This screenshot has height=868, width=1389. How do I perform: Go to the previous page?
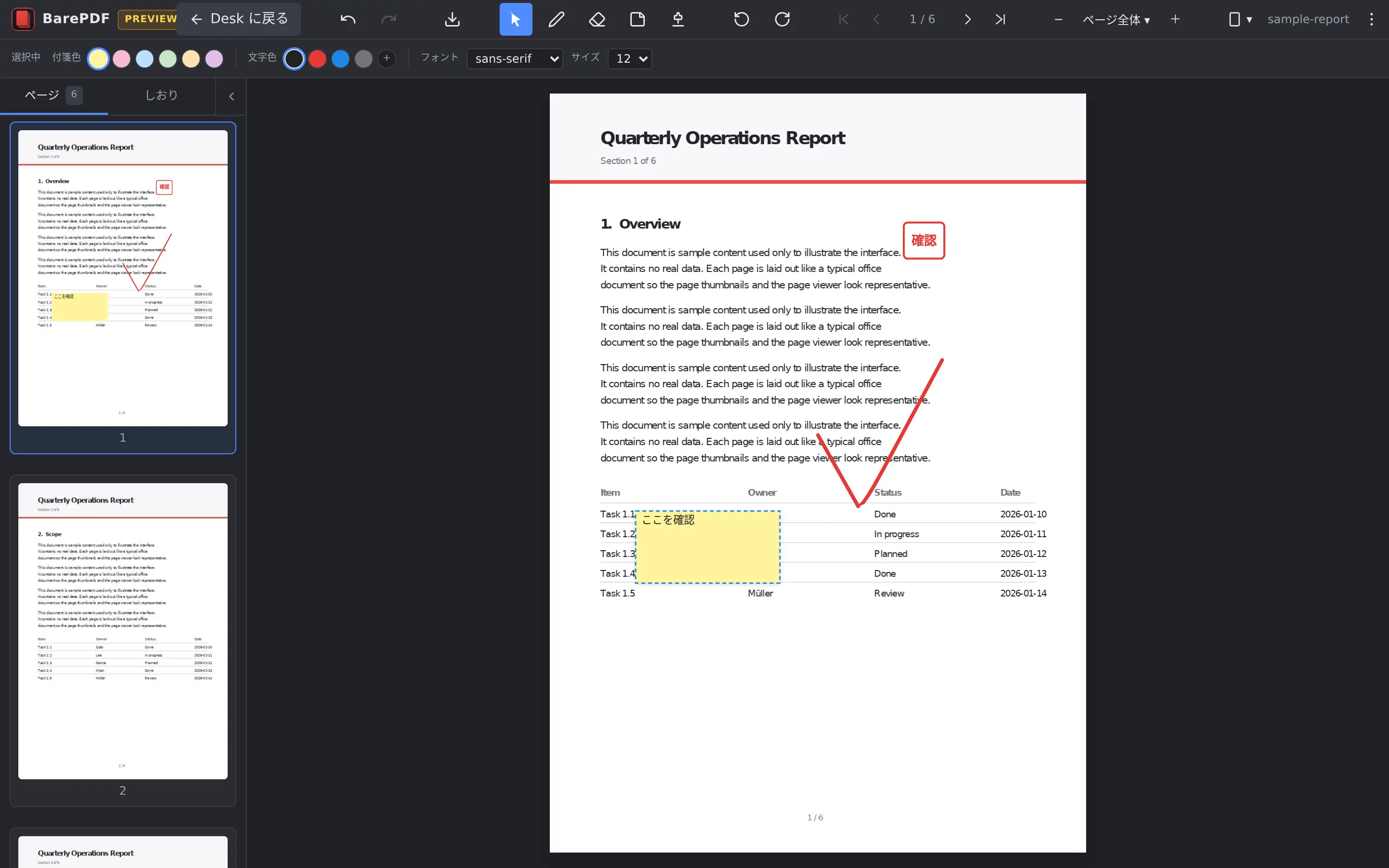point(876,19)
